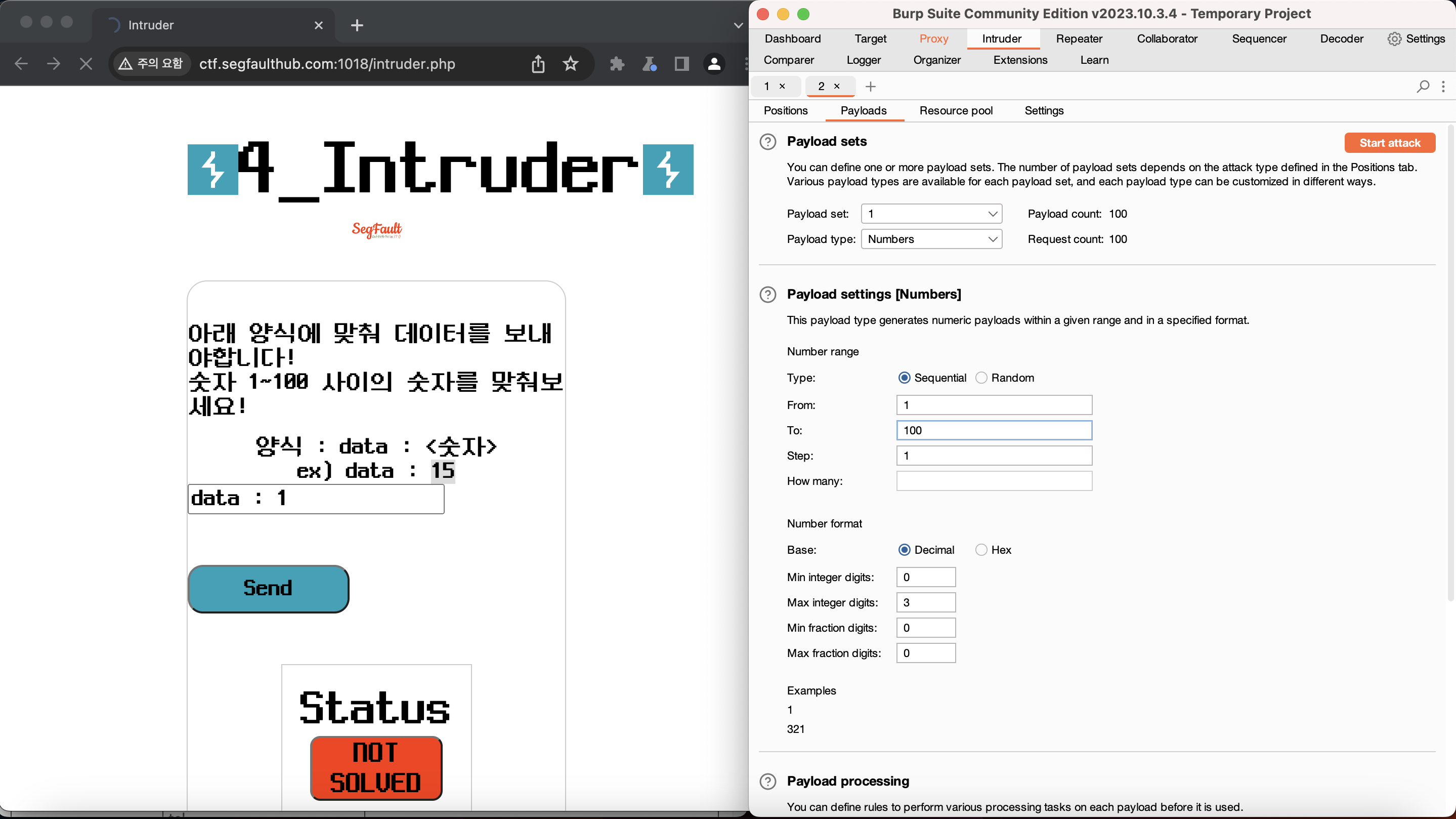Select Intruder attack tab 1

[767, 86]
